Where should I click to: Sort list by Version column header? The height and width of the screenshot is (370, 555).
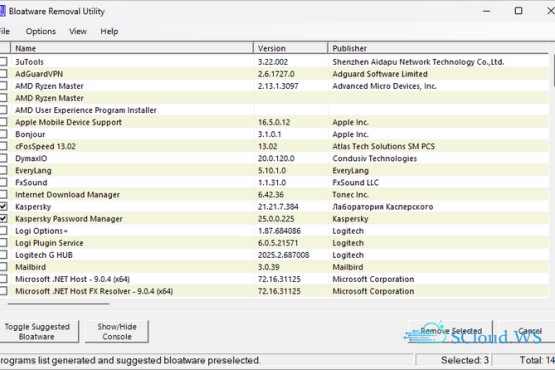291,48
